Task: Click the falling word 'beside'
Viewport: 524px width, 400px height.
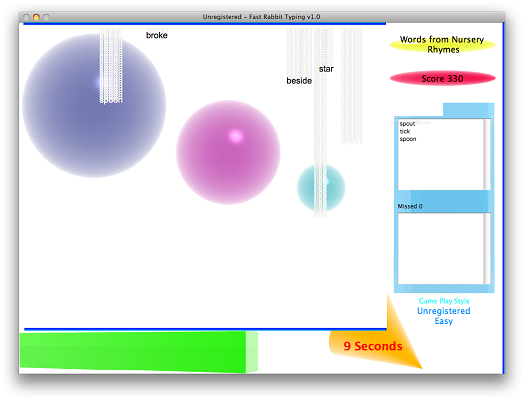Action: [299, 81]
